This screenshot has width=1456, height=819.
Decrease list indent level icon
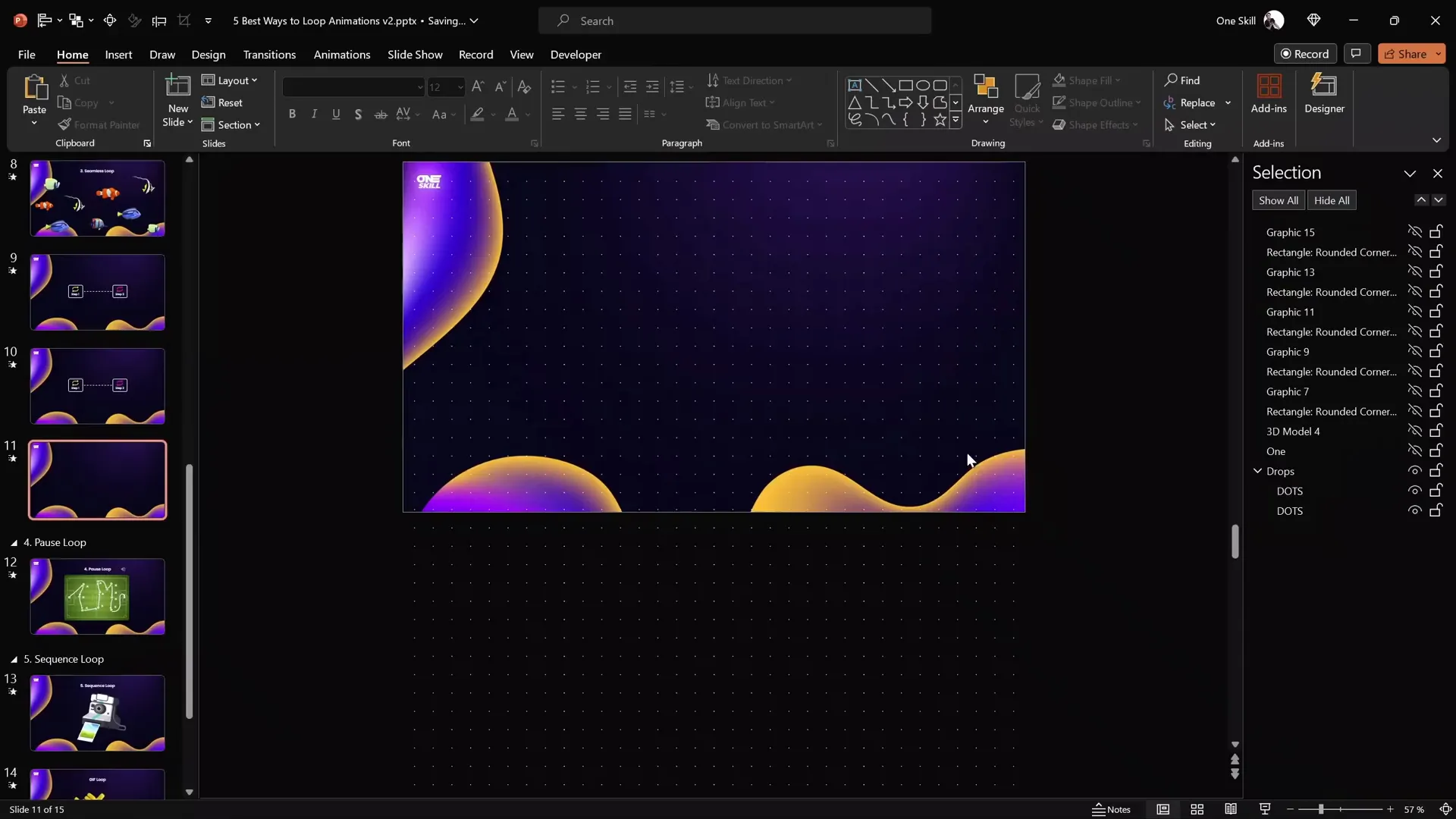pyautogui.click(x=630, y=86)
